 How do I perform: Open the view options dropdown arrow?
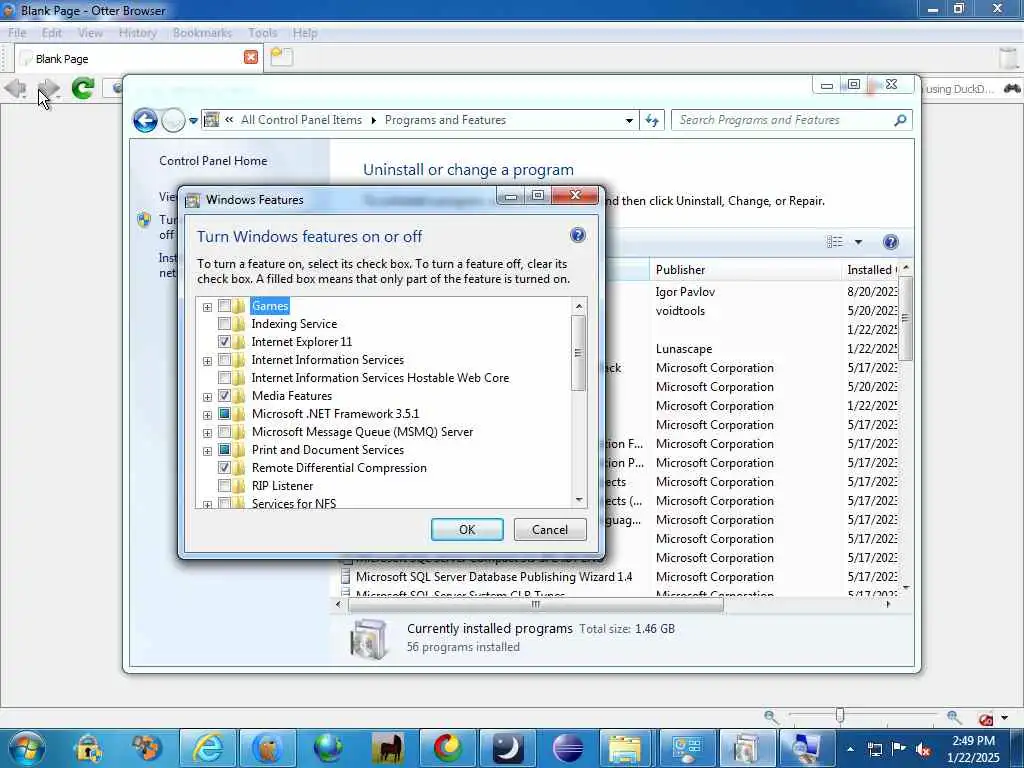pyautogui.click(x=858, y=242)
